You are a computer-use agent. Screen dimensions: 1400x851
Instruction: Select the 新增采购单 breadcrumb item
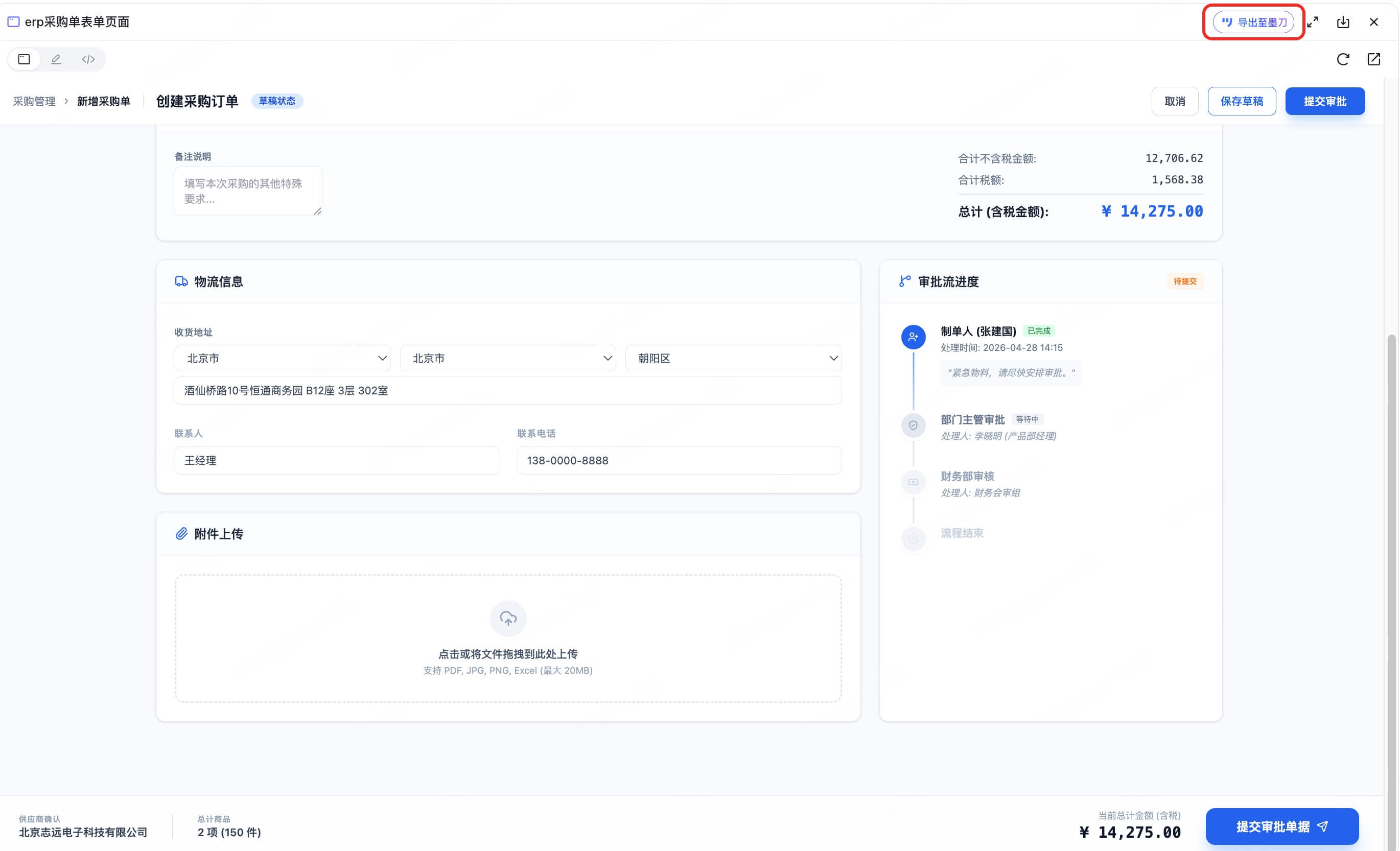click(103, 101)
